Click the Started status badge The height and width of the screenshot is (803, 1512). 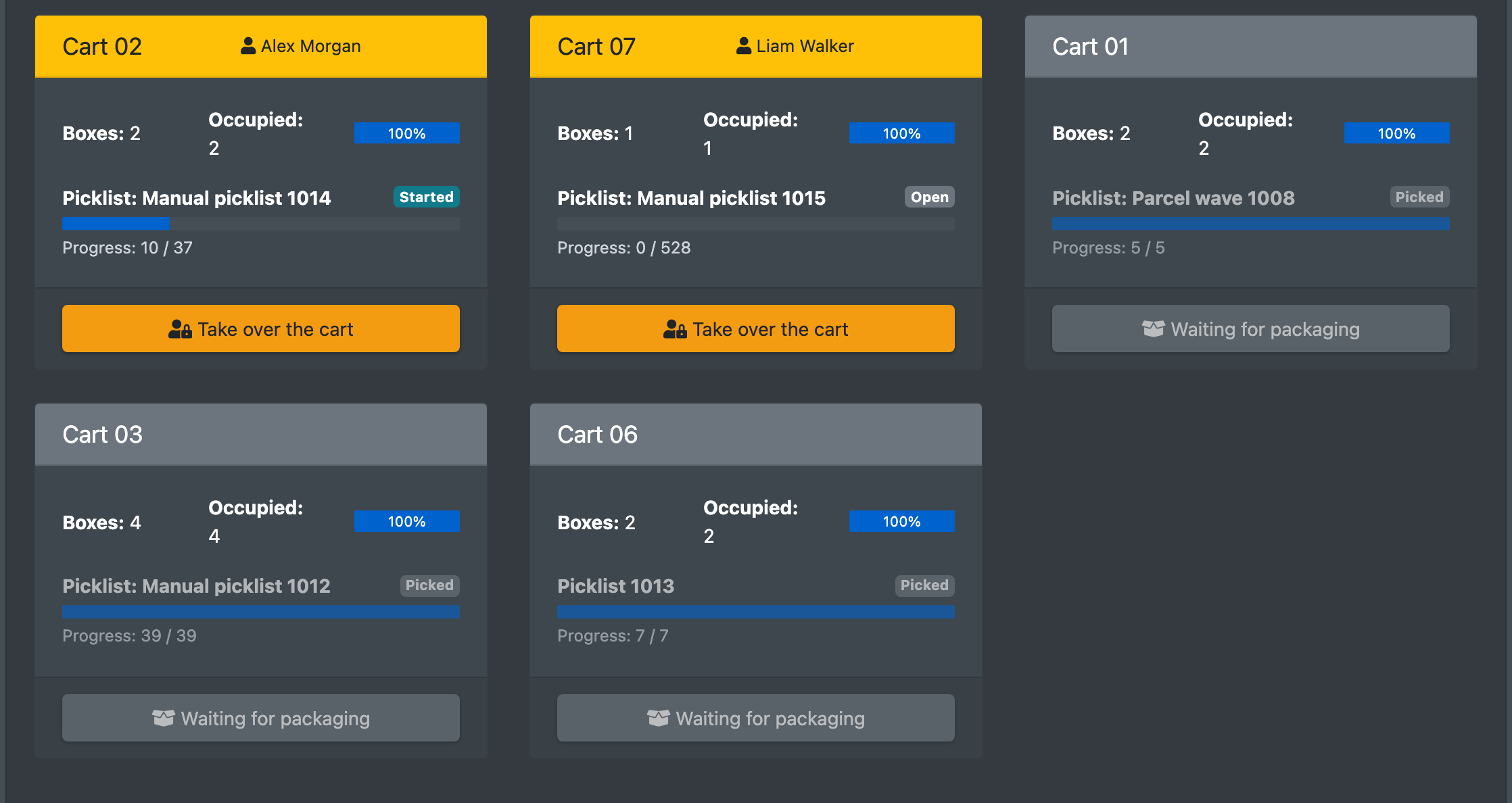[x=427, y=197]
